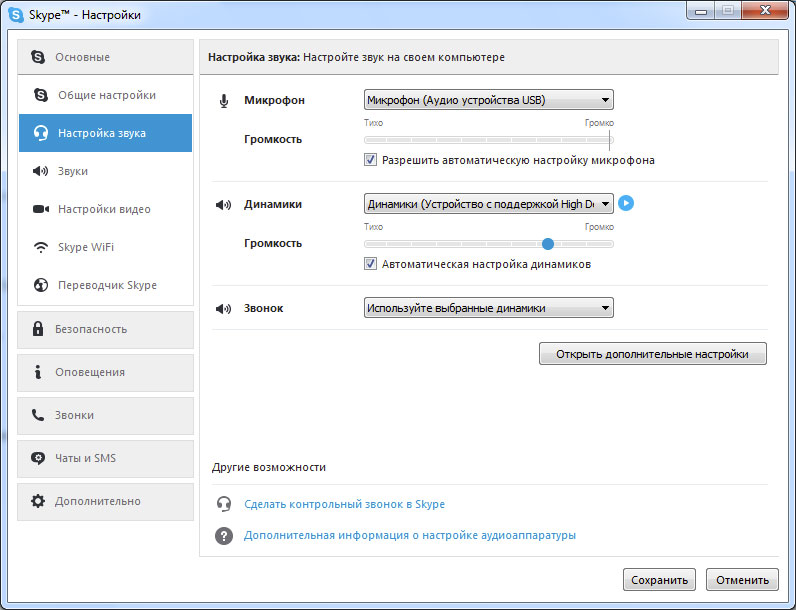The width and height of the screenshot is (796, 610).
Task: Open Сделать контрольный звонок в Skype link
Action: 344,504
